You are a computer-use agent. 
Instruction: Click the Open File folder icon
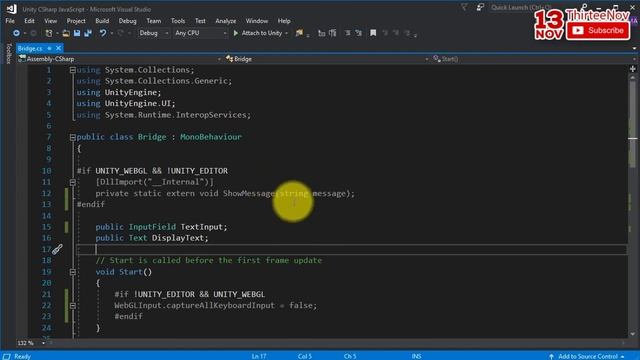coord(66,33)
